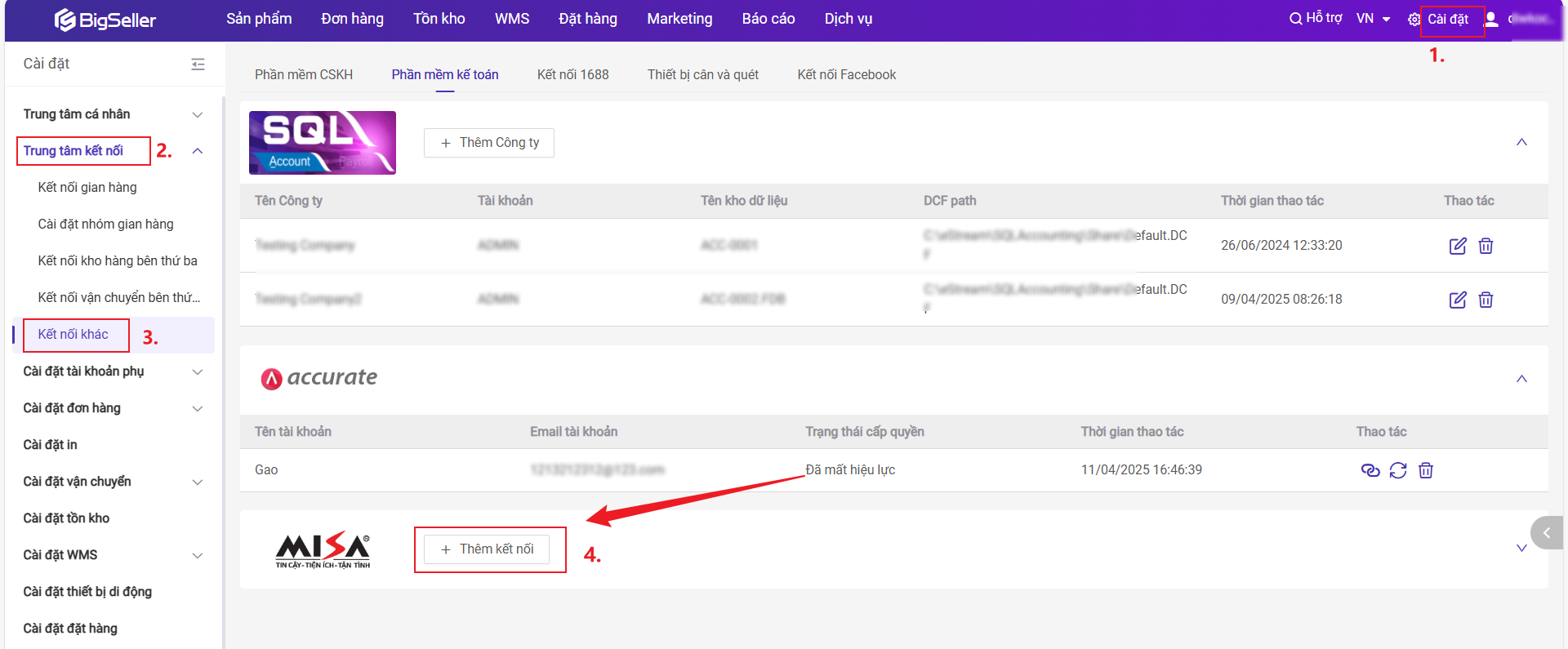Click MISA Thêm kết nối button

coord(487,549)
